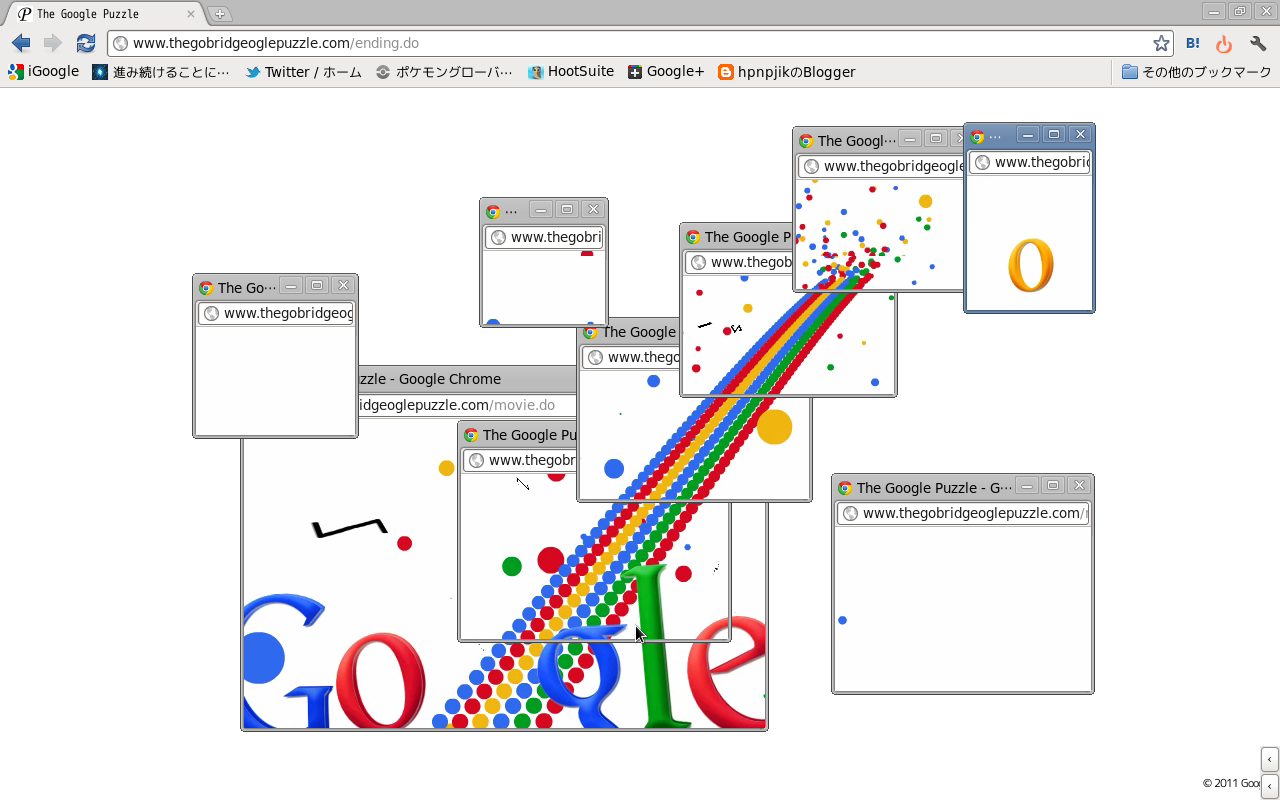
Task: Click globe icon in "The Go…" popup address bar
Action: (x=211, y=313)
